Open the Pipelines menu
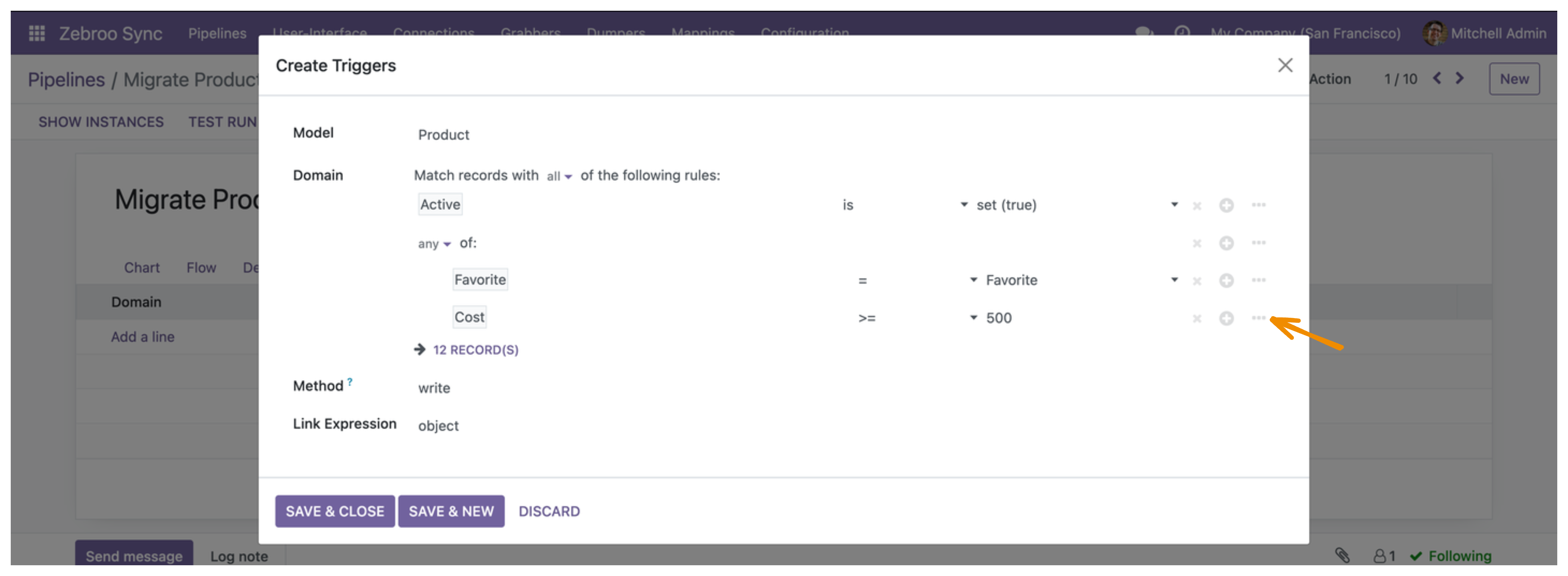The width and height of the screenshot is (1568, 576). click(x=217, y=33)
